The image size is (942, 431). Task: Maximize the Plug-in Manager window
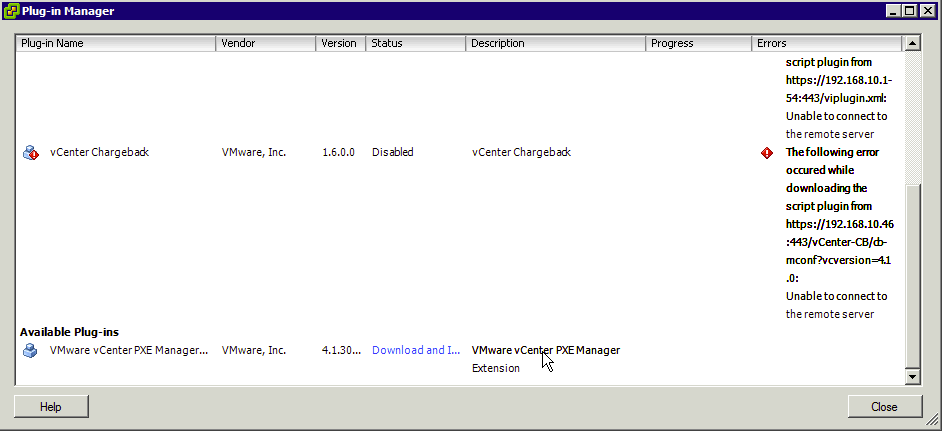[910, 11]
